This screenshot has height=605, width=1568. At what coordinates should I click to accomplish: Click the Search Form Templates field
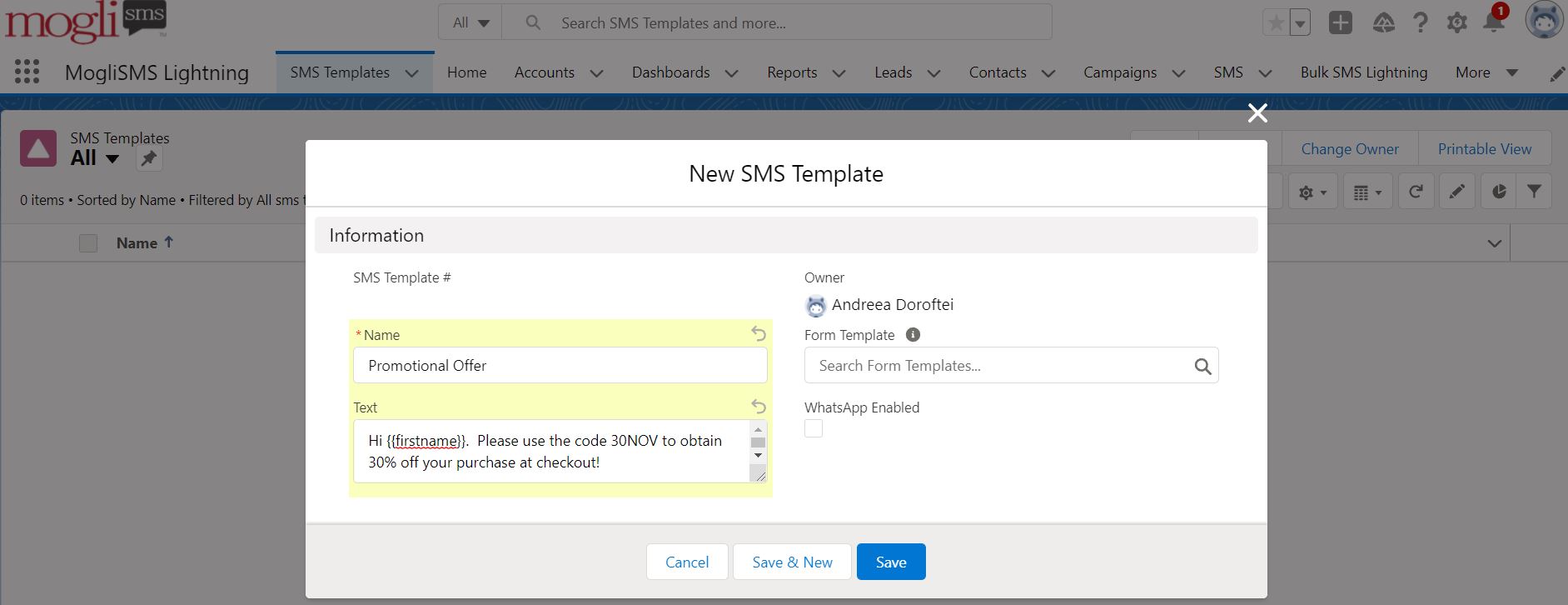point(1012,365)
